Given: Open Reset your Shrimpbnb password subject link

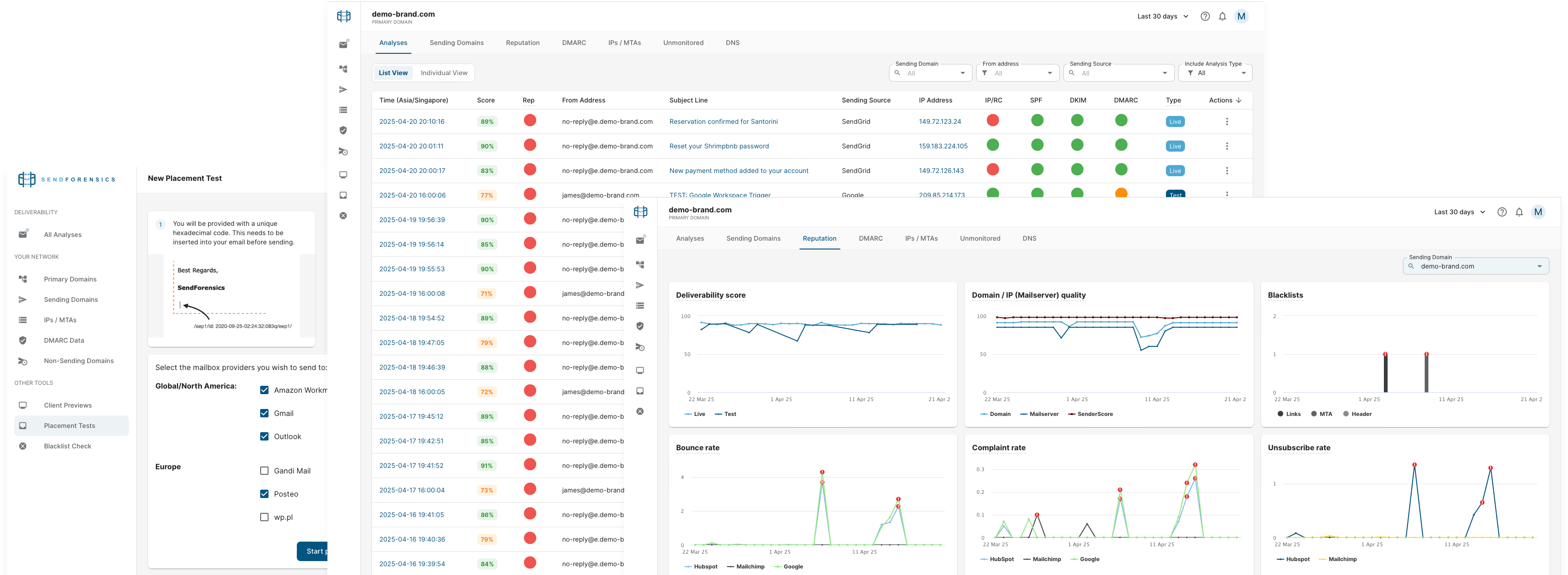Looking at the screenshot, I should (718, 146).
